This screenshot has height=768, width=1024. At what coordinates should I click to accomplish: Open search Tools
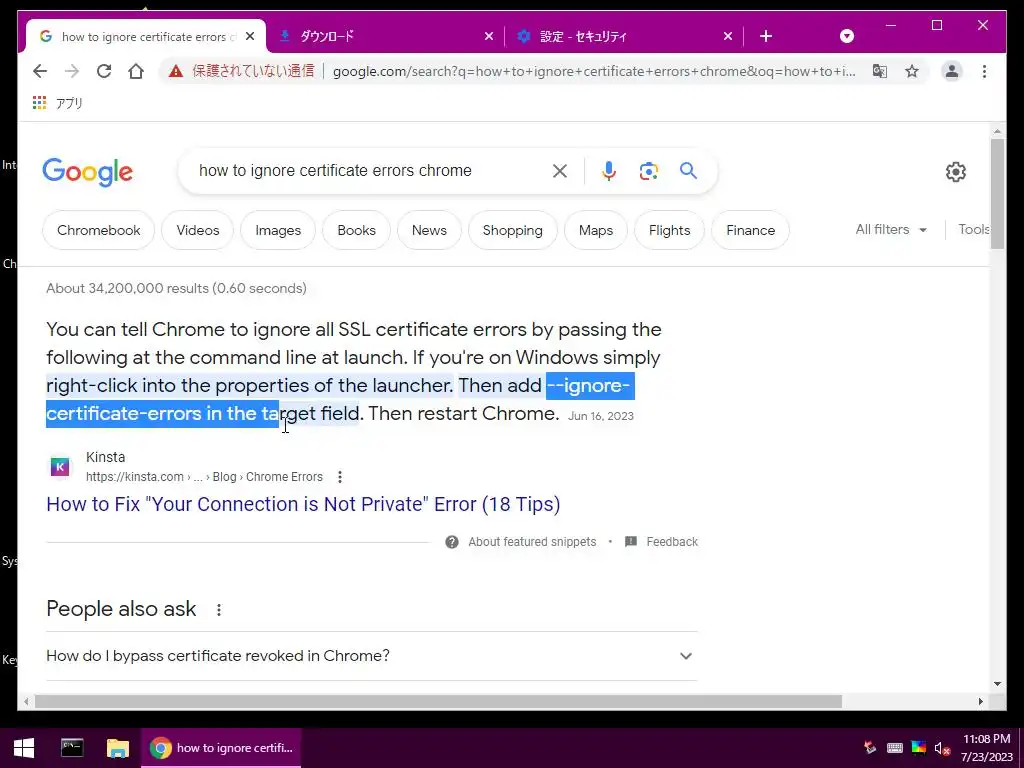pyautogui.click(x=973, y=230)
